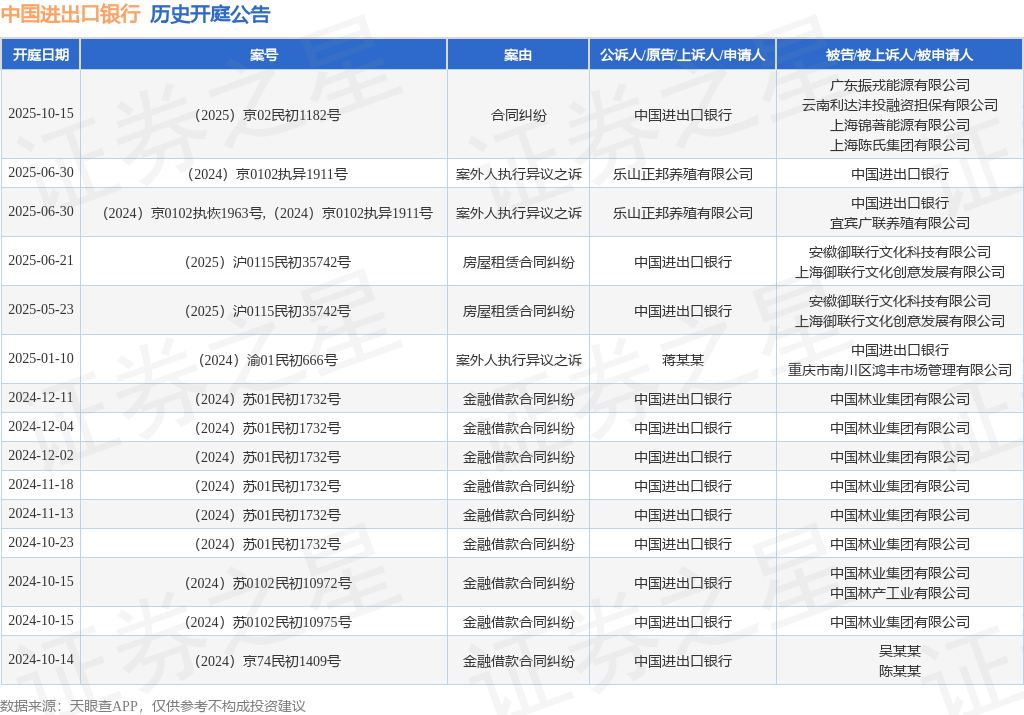Image resolution: width=1024 pixels, height=715 pixels.
Task: Click date cell 2024-10-14
Action: click(x=40, y=659)
